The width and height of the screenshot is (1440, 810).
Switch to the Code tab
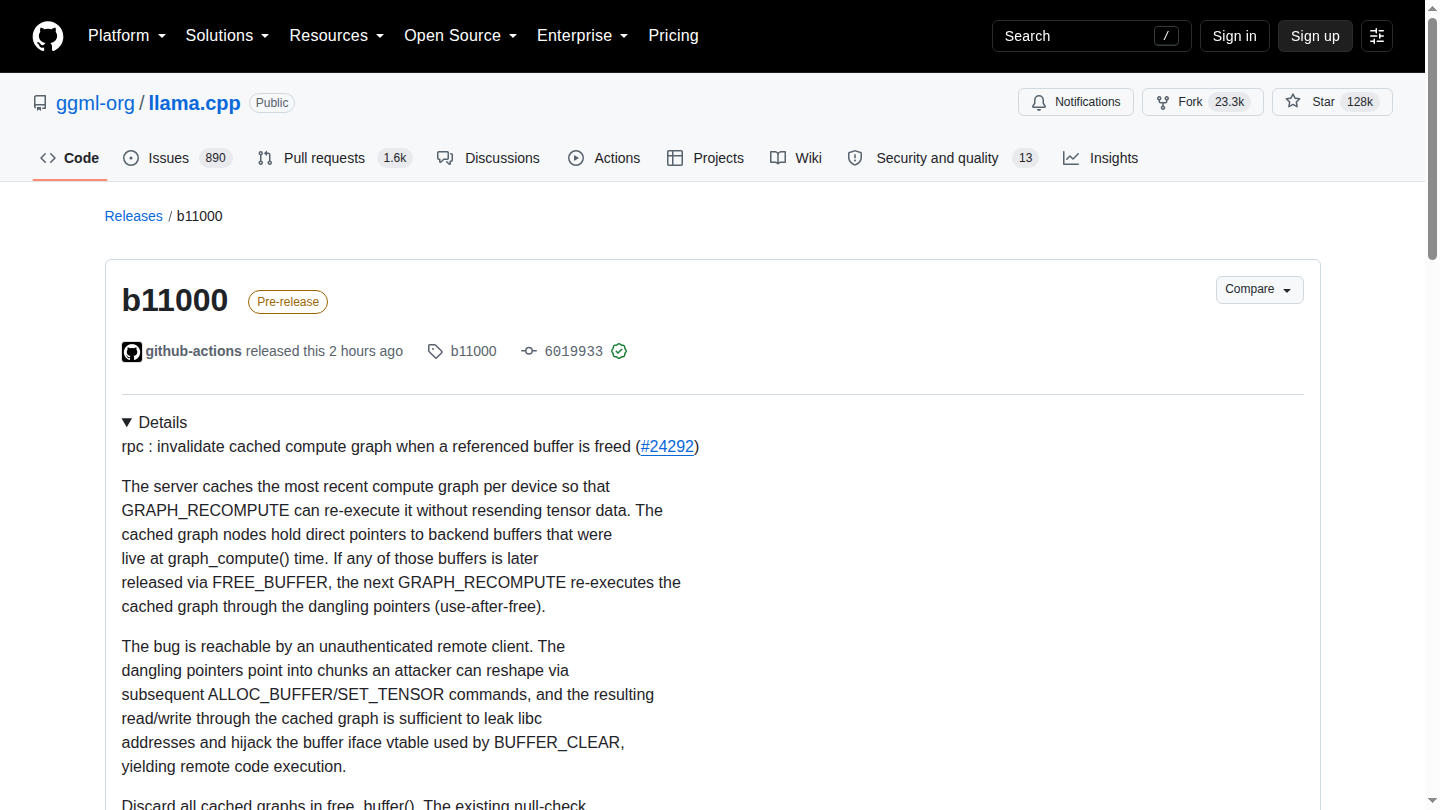(70, 158)
